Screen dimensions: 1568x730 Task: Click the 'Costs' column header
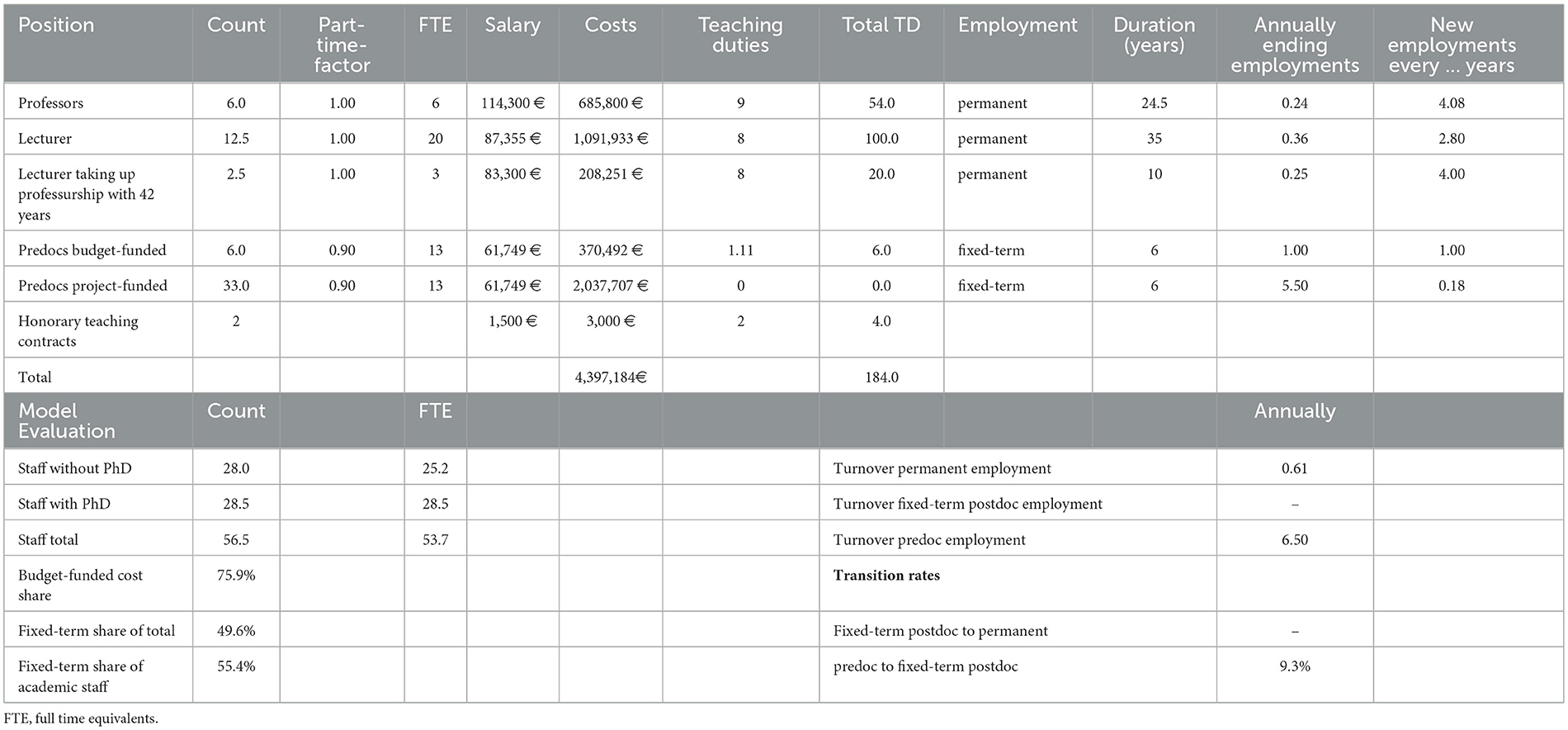(611, 26)
